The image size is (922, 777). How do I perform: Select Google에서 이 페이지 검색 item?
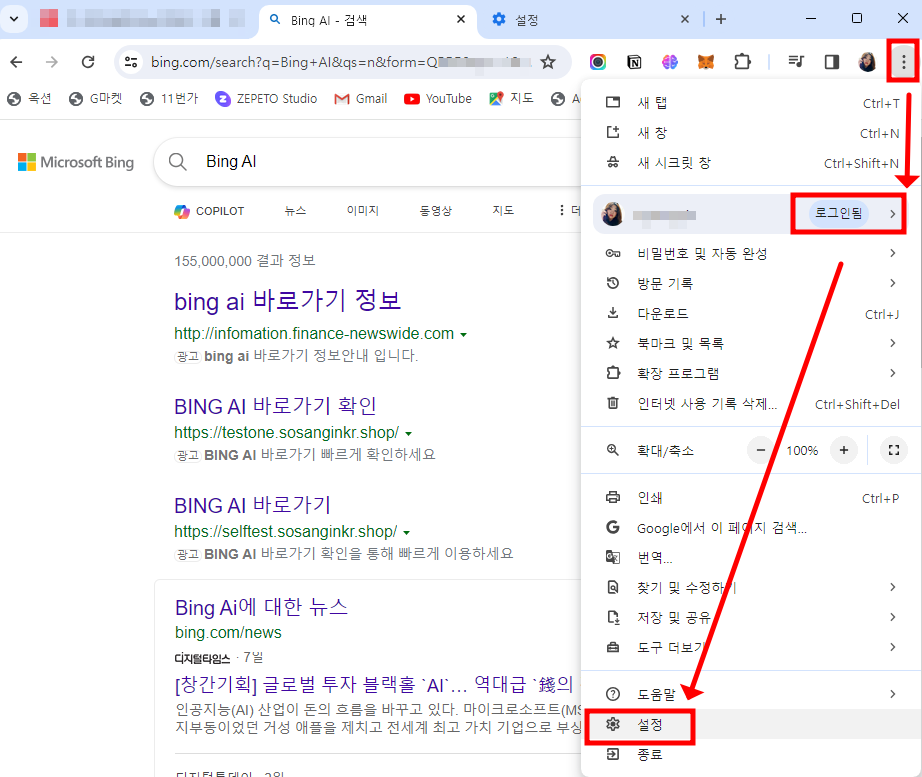coord(751,528)
